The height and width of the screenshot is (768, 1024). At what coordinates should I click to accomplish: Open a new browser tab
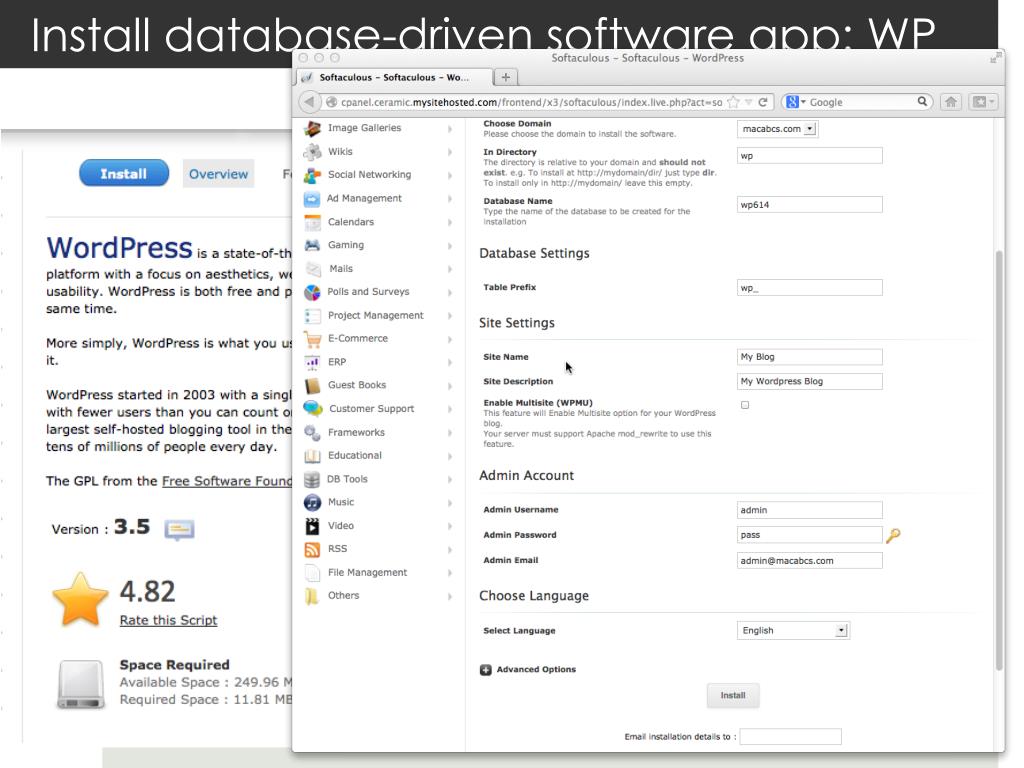click(506, 77)
